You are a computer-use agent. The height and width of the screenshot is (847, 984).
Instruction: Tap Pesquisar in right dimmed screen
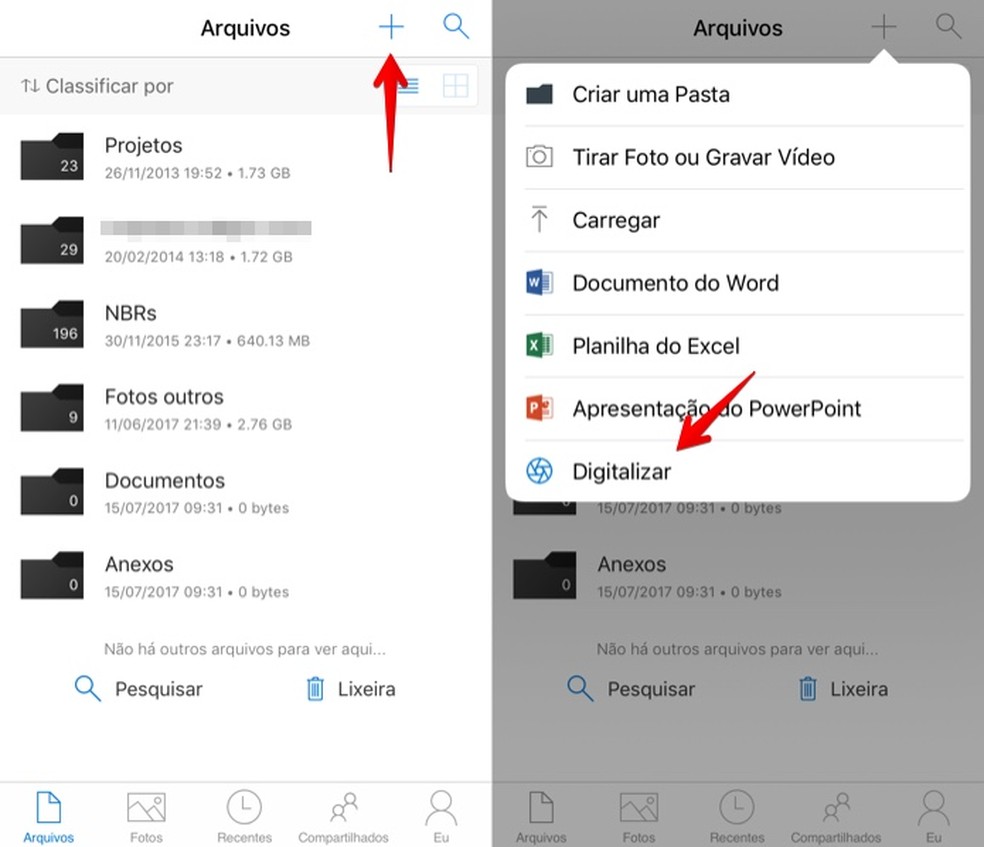point(631,689)
